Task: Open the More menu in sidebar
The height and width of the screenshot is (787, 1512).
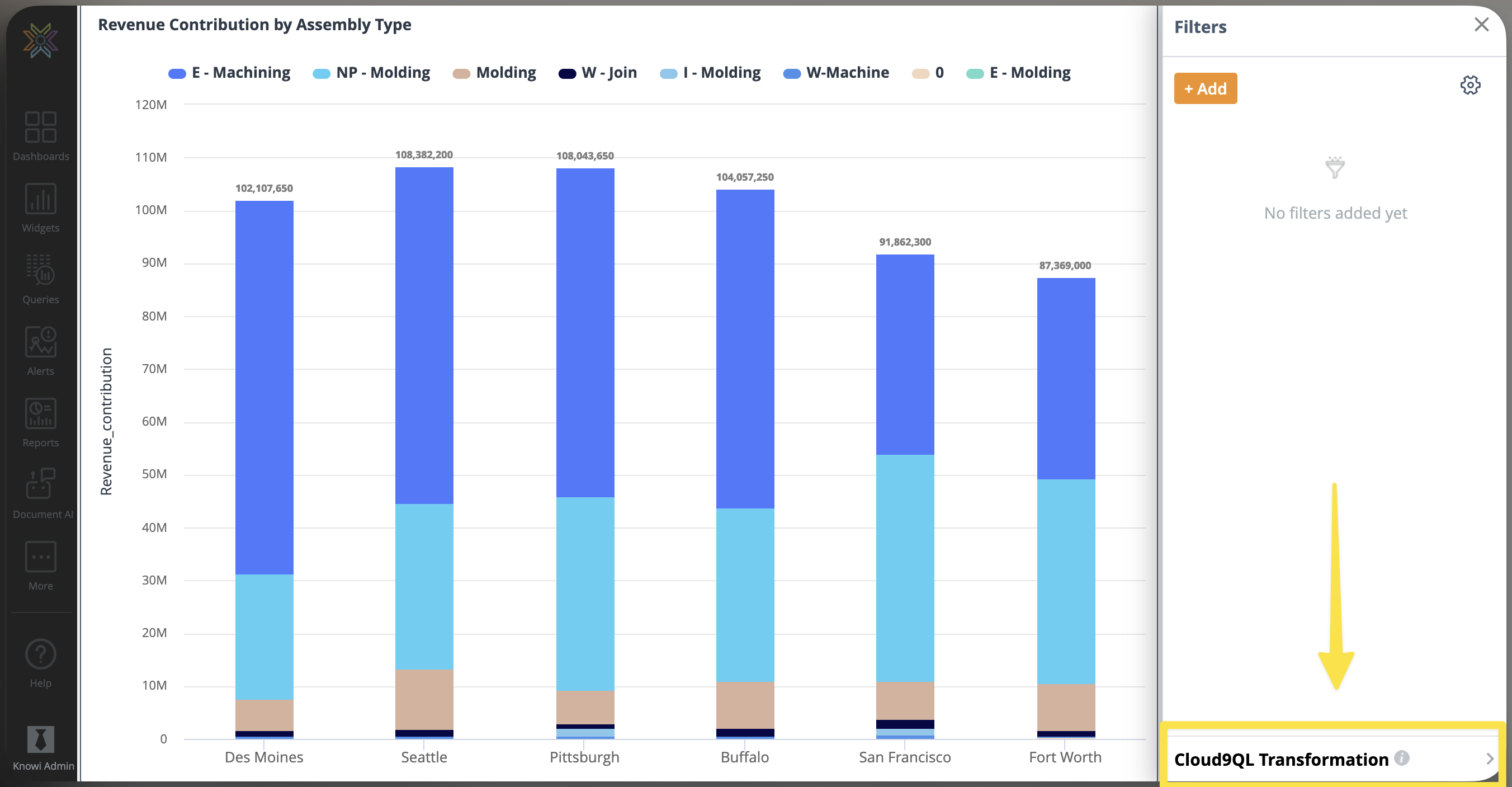Action: [x=40, y=565]
